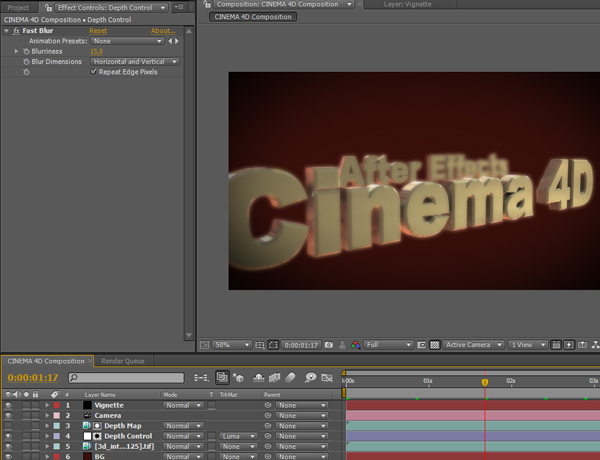
Task: Click the Auto-keyframe icon in timeline
Action: (327, 378)
